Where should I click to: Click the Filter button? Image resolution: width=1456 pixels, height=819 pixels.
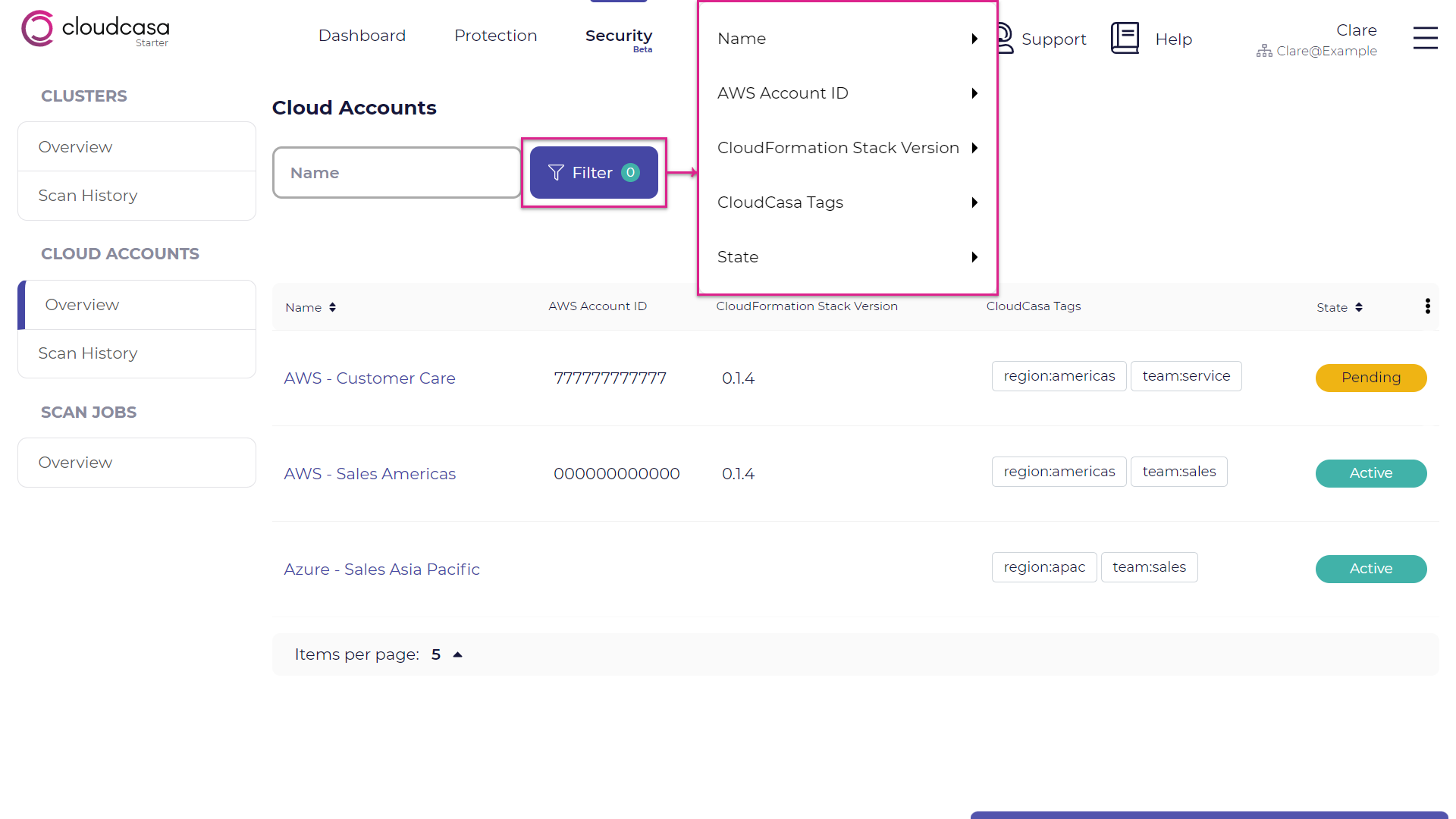pyautogui.click(x=594, y=173)
